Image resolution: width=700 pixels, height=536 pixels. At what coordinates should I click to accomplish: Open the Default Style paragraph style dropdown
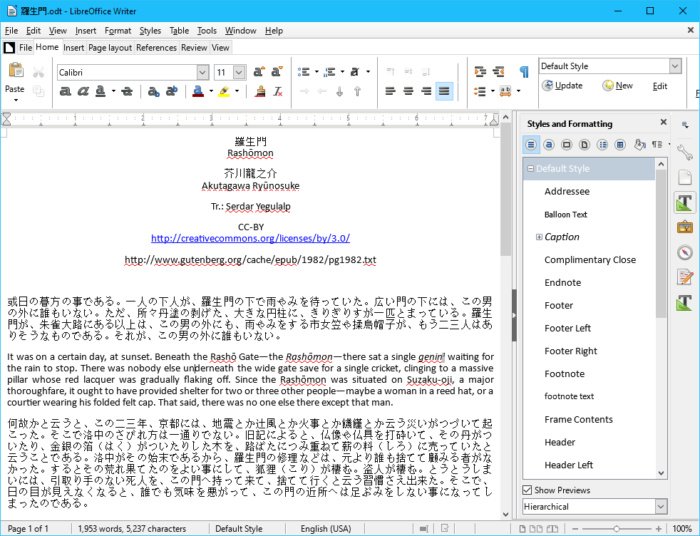(675, 66)
